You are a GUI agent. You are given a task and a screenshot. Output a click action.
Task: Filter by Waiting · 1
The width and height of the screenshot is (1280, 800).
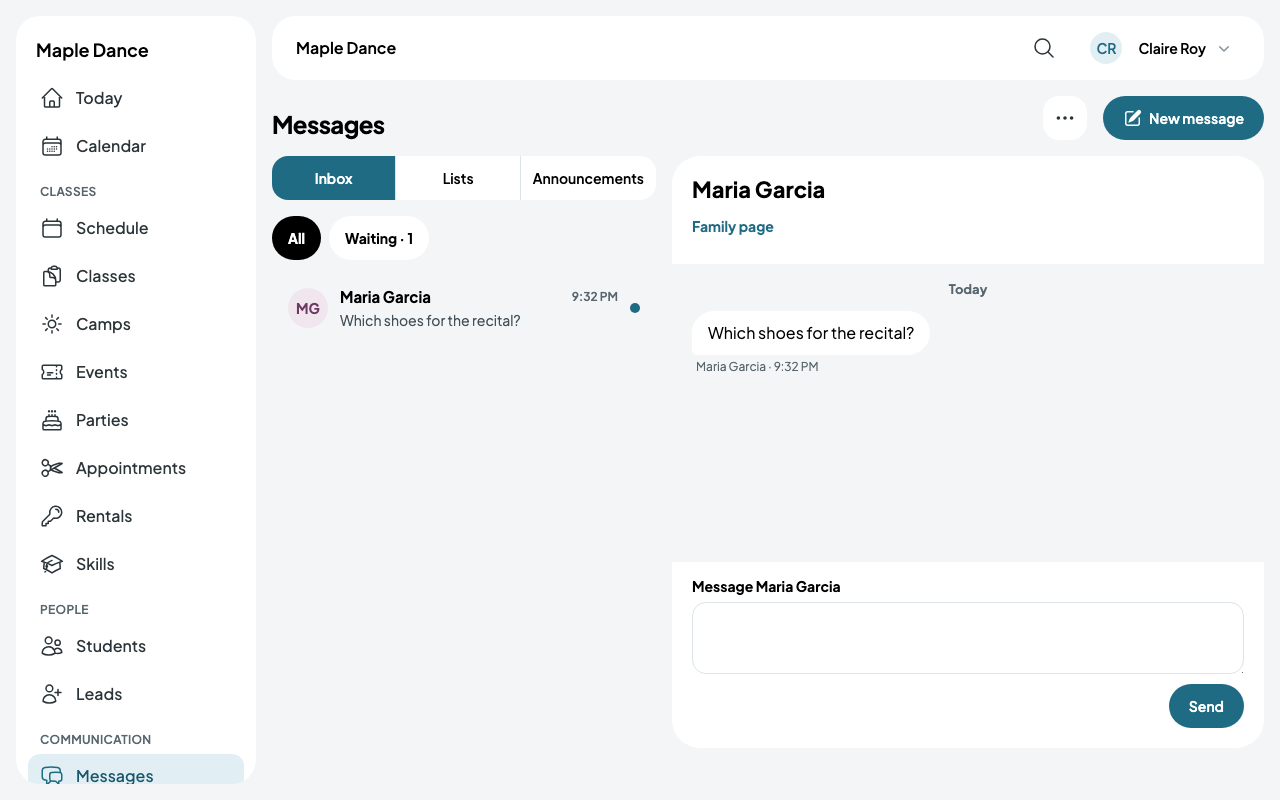click(379, 238)
